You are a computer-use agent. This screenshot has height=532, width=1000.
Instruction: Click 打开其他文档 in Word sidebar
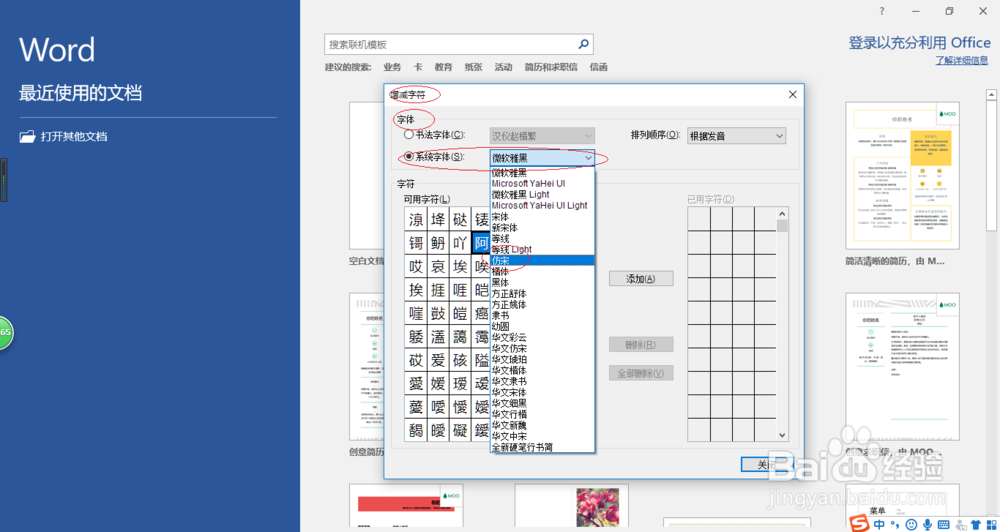[74, 137]
